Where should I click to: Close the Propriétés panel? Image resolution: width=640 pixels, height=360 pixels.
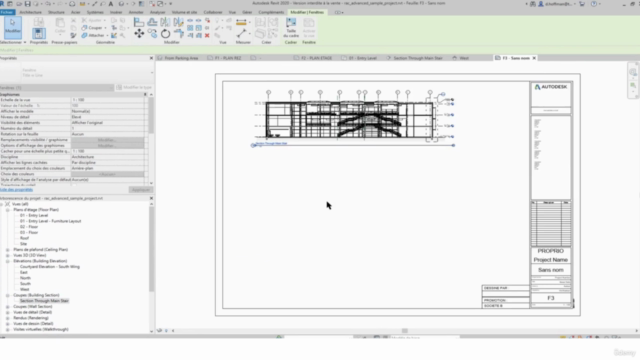tap(151, 58)
